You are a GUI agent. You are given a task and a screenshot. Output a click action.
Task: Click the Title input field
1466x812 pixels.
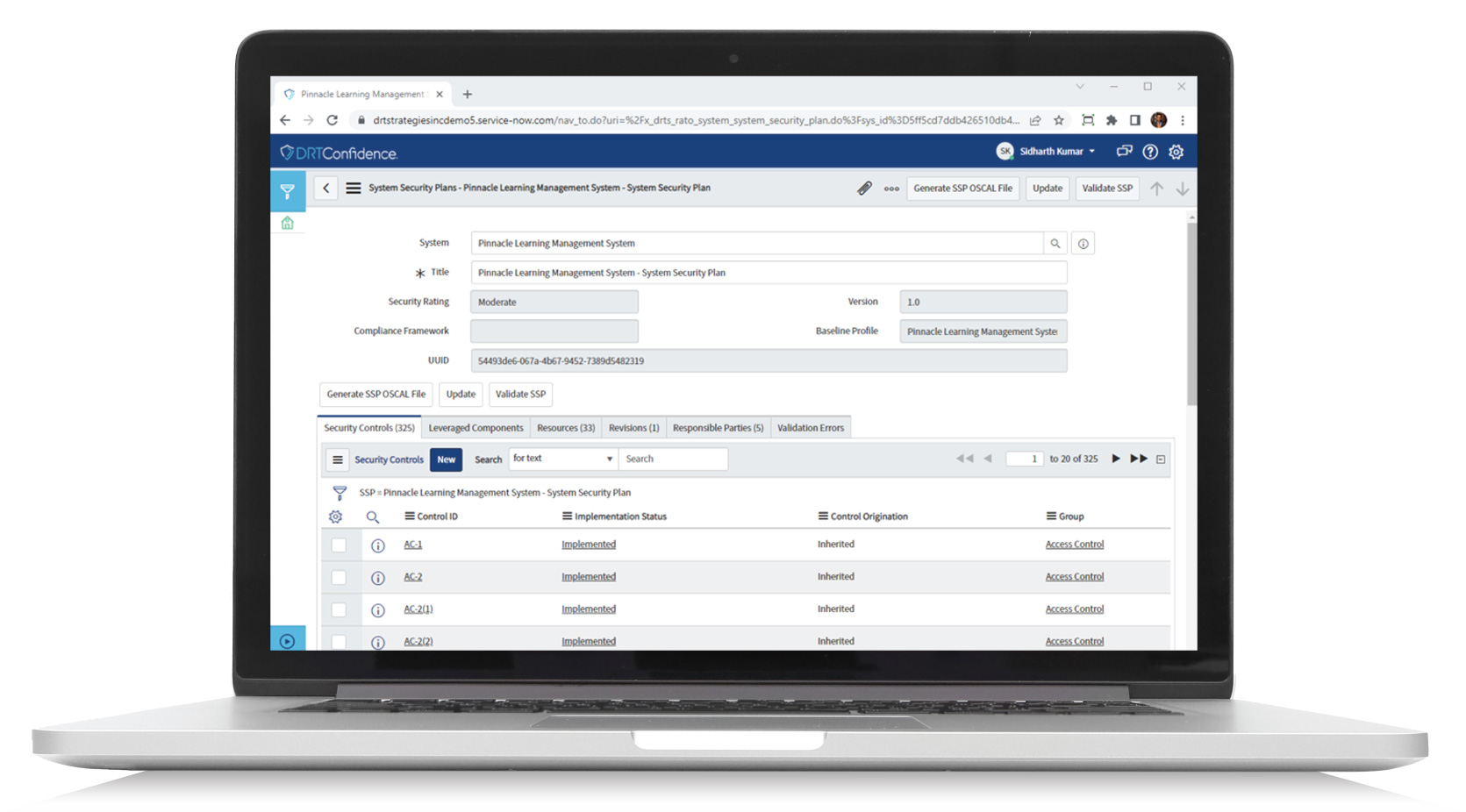point(769,273)
